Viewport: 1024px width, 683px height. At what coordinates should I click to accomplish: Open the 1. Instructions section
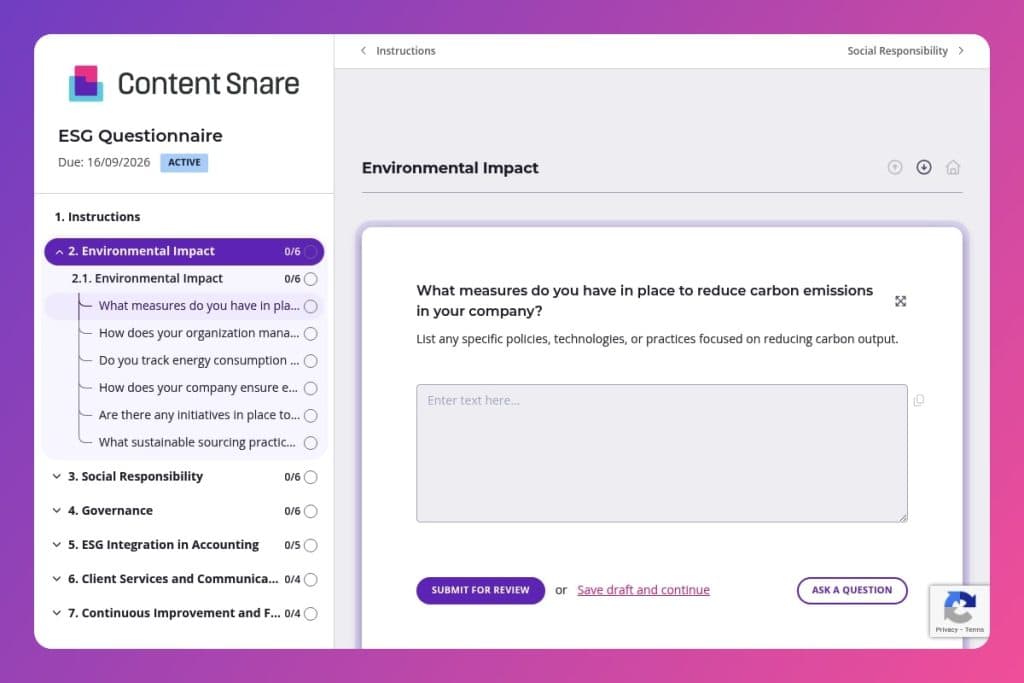pyautogui.click(x=97, y=217)
